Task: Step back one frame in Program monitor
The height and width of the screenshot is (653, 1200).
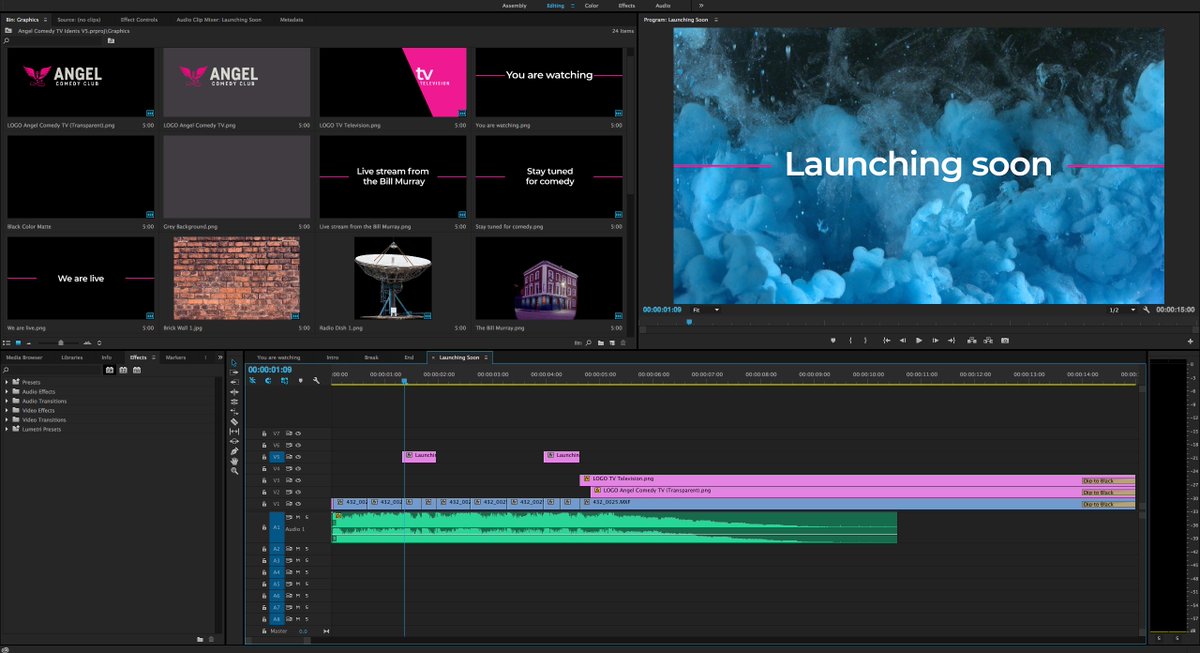Action: pyautogui.click(x=902, y=340)
